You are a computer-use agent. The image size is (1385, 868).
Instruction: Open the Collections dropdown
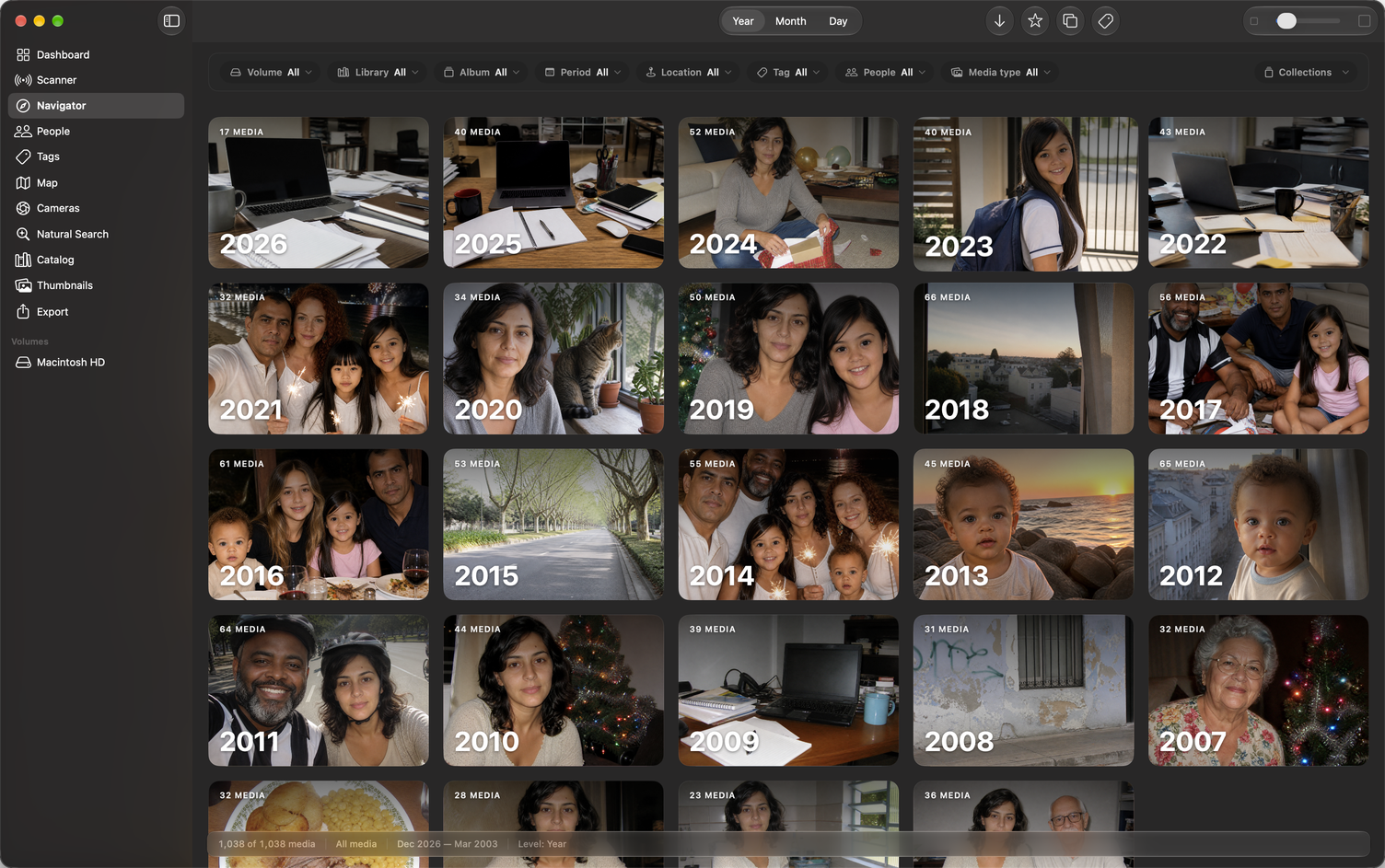[1307, 72]
